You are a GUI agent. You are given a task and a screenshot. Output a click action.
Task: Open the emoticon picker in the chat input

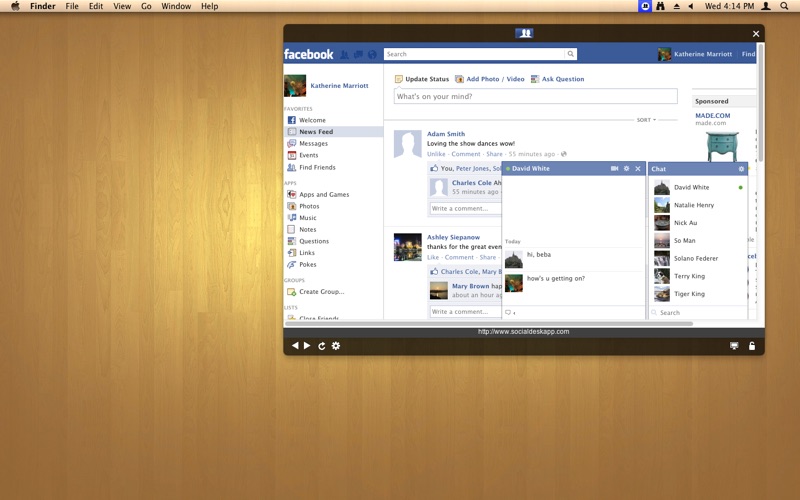[x=509, y=313]
